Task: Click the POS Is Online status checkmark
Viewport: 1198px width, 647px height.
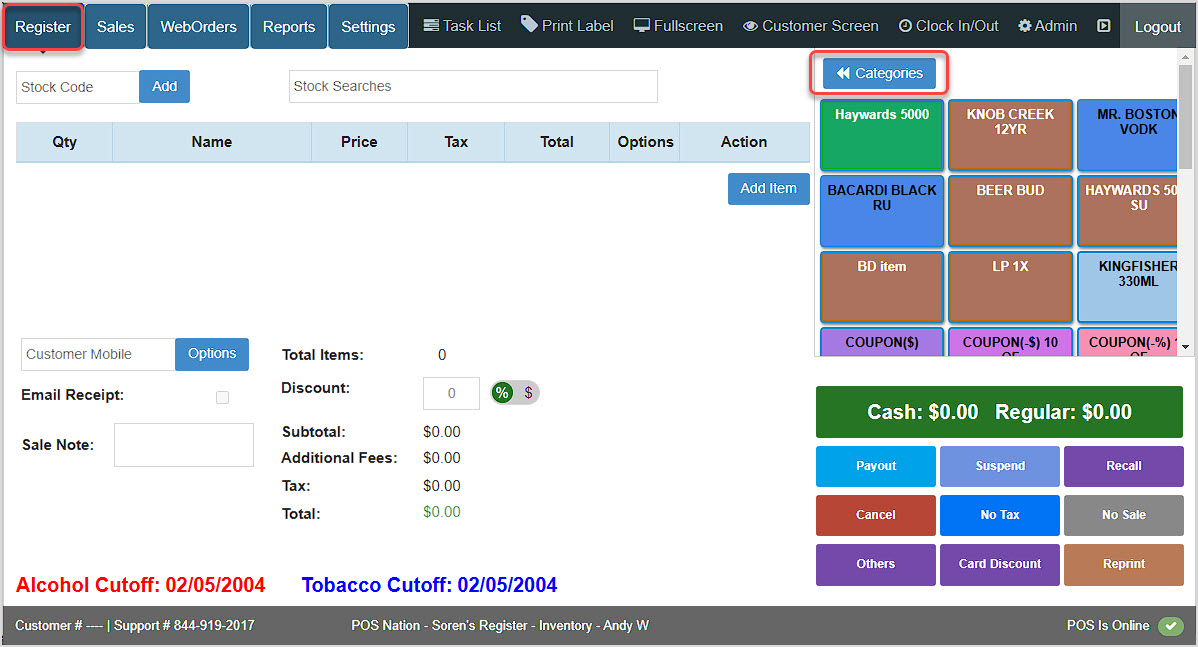Action: [1171, 626]
